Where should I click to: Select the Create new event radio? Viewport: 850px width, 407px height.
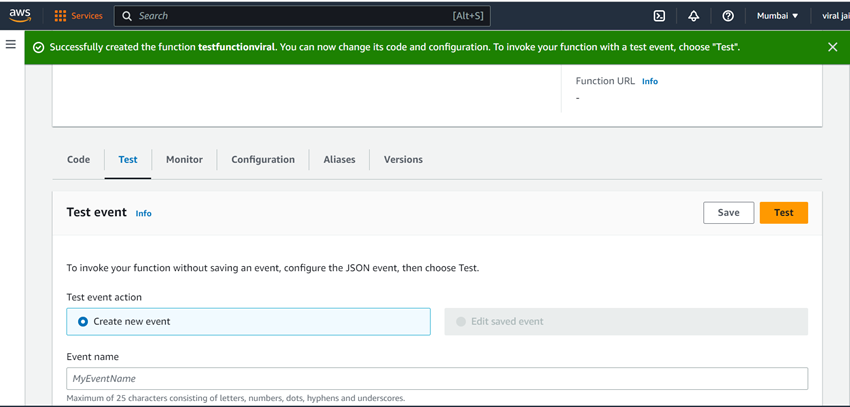83,321
